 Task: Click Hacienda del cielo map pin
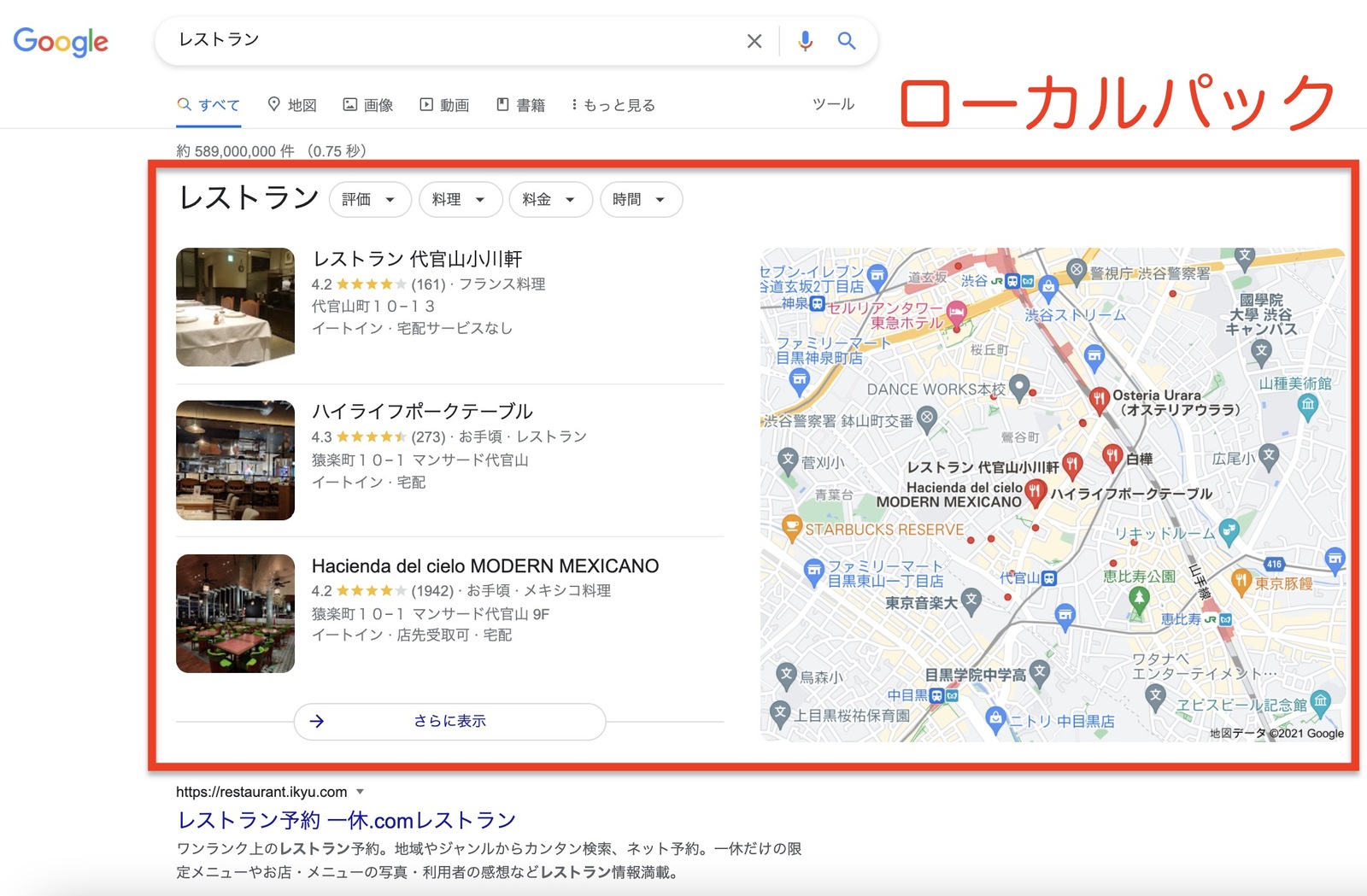(x=1035, y=492)
